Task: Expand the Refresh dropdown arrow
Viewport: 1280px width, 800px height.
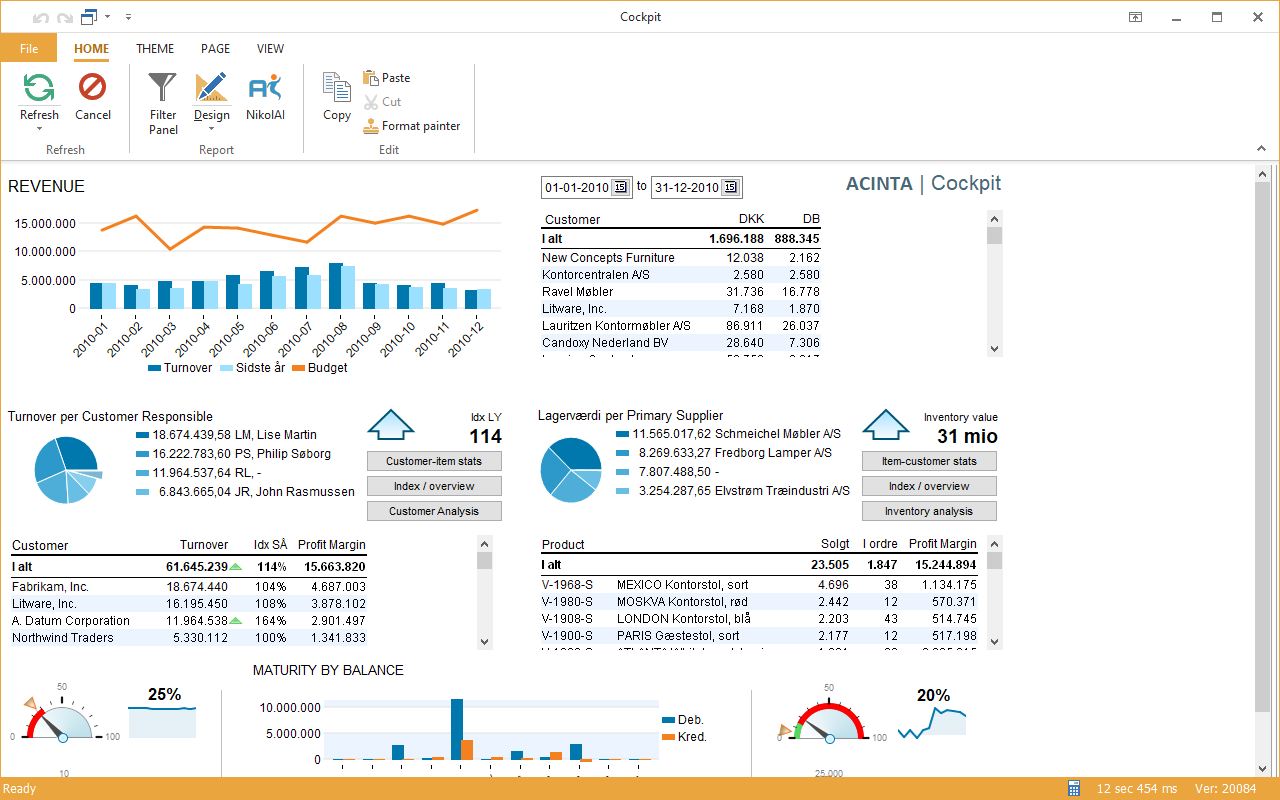Action: tap(39, 128)
